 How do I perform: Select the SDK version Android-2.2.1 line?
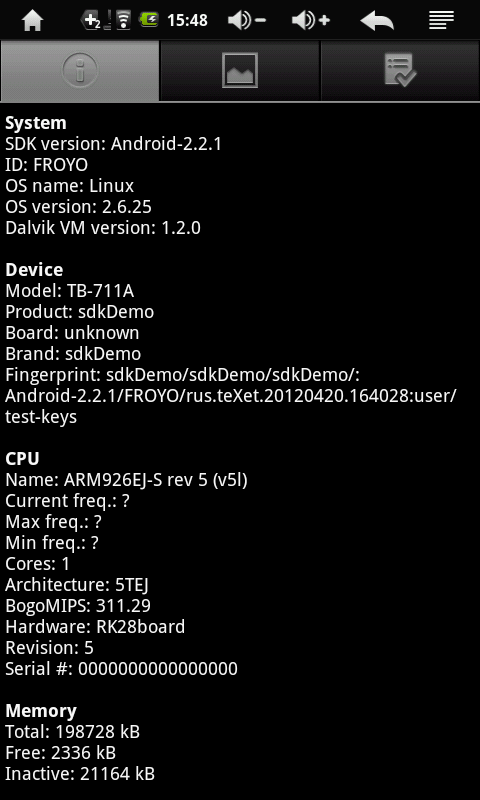[x=113, y=144]
